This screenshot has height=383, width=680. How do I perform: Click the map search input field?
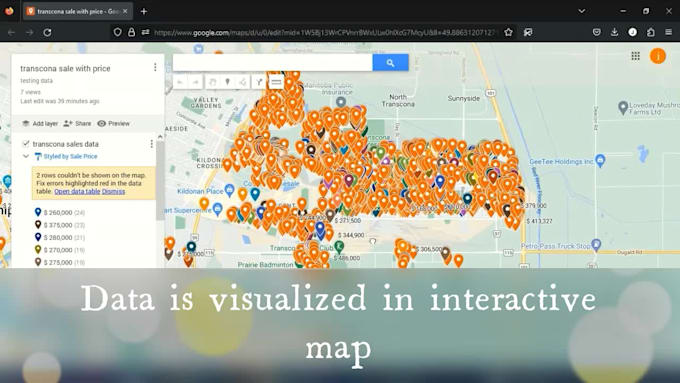coord(272,62)
